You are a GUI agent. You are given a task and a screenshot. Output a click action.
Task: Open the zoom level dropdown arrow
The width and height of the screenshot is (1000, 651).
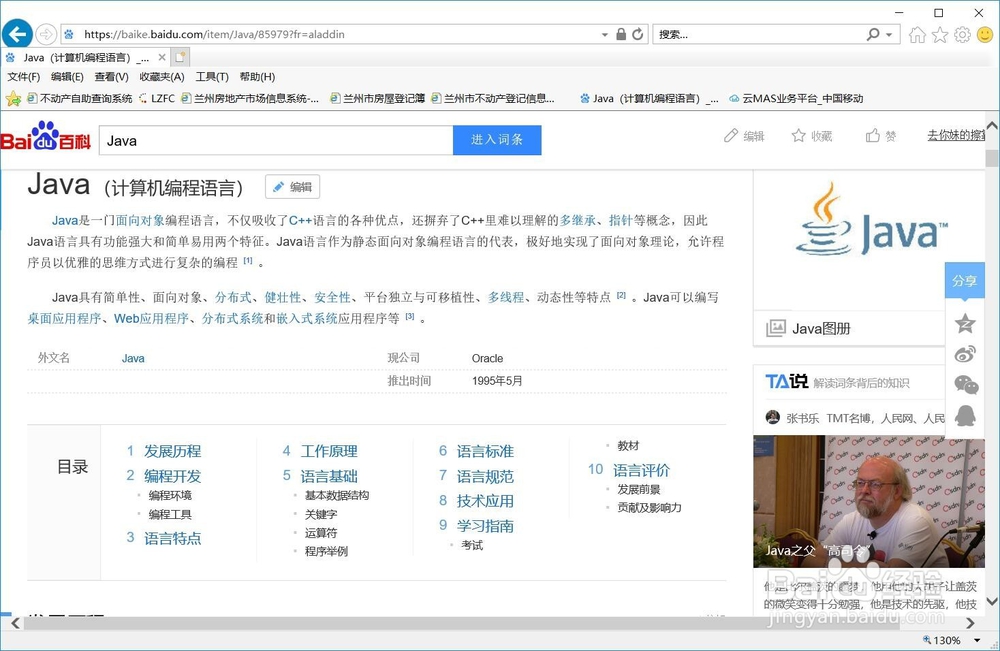pyautogui.click(x=976, y=640)
